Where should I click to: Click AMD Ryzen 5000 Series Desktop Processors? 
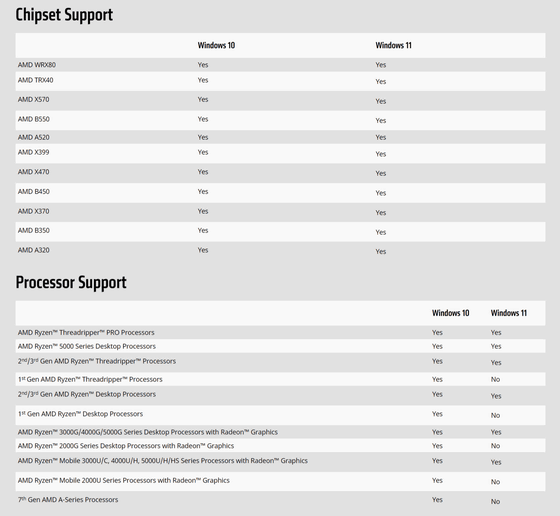click(x=87, y=346)
